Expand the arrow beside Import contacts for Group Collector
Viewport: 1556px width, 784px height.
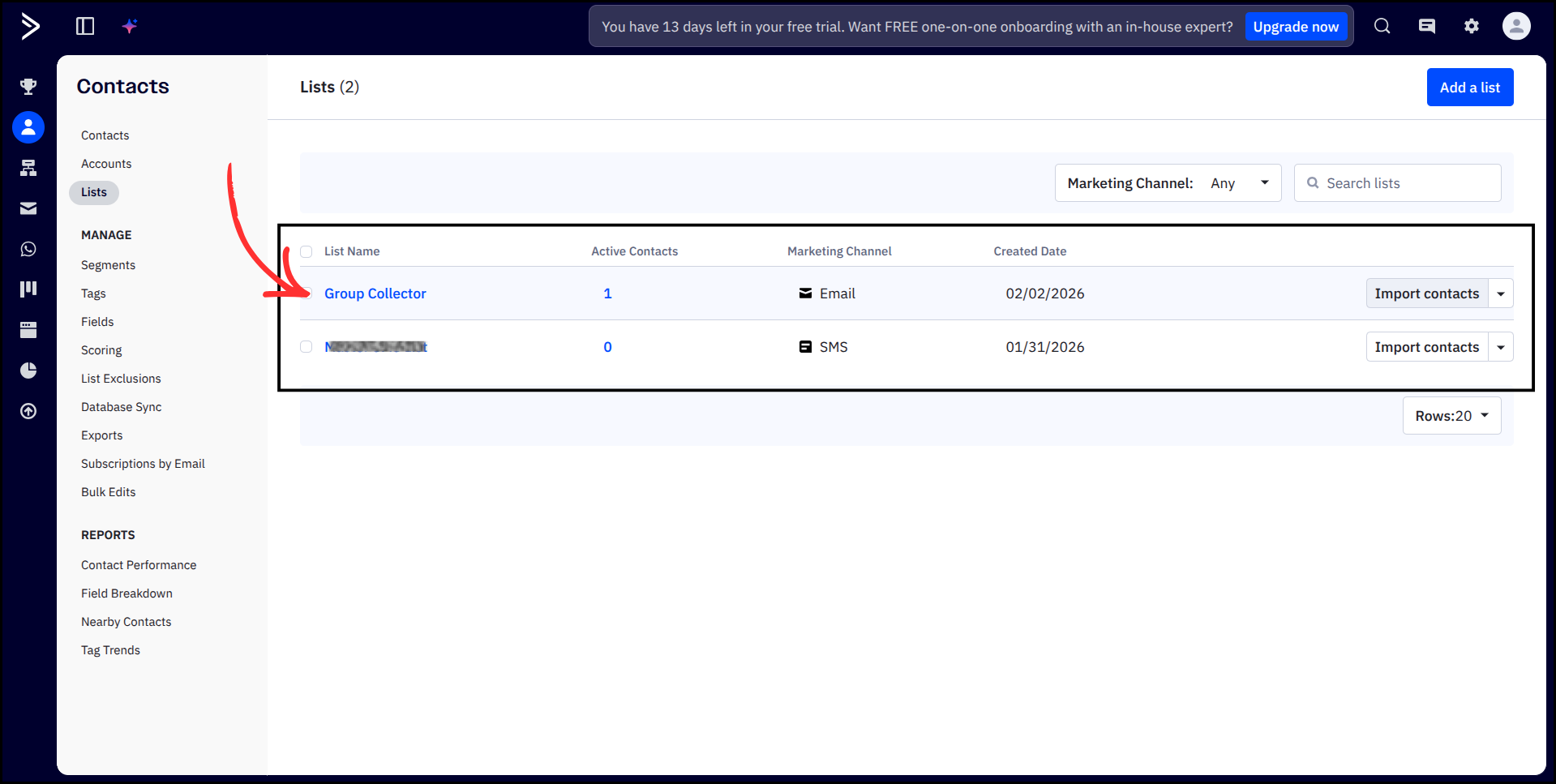click(1501, 293)
